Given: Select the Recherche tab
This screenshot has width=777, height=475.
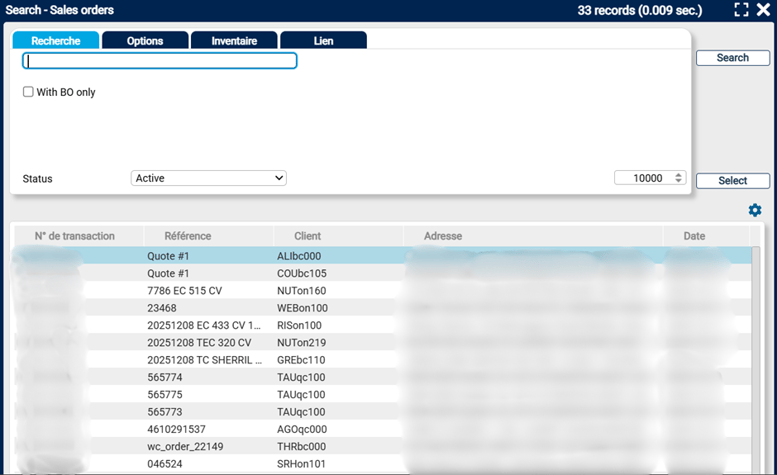Looking at the screenshot, I should (x=56, y=41).
